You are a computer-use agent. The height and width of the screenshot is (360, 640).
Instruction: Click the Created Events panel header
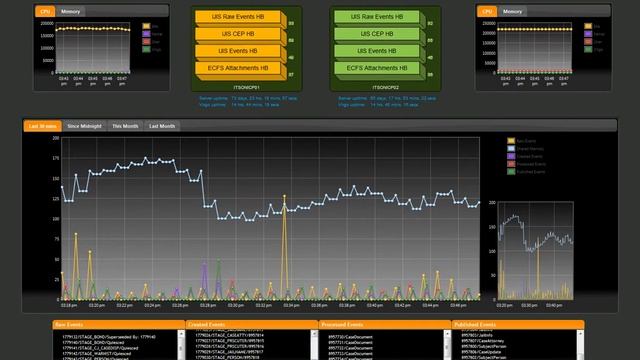252,325
